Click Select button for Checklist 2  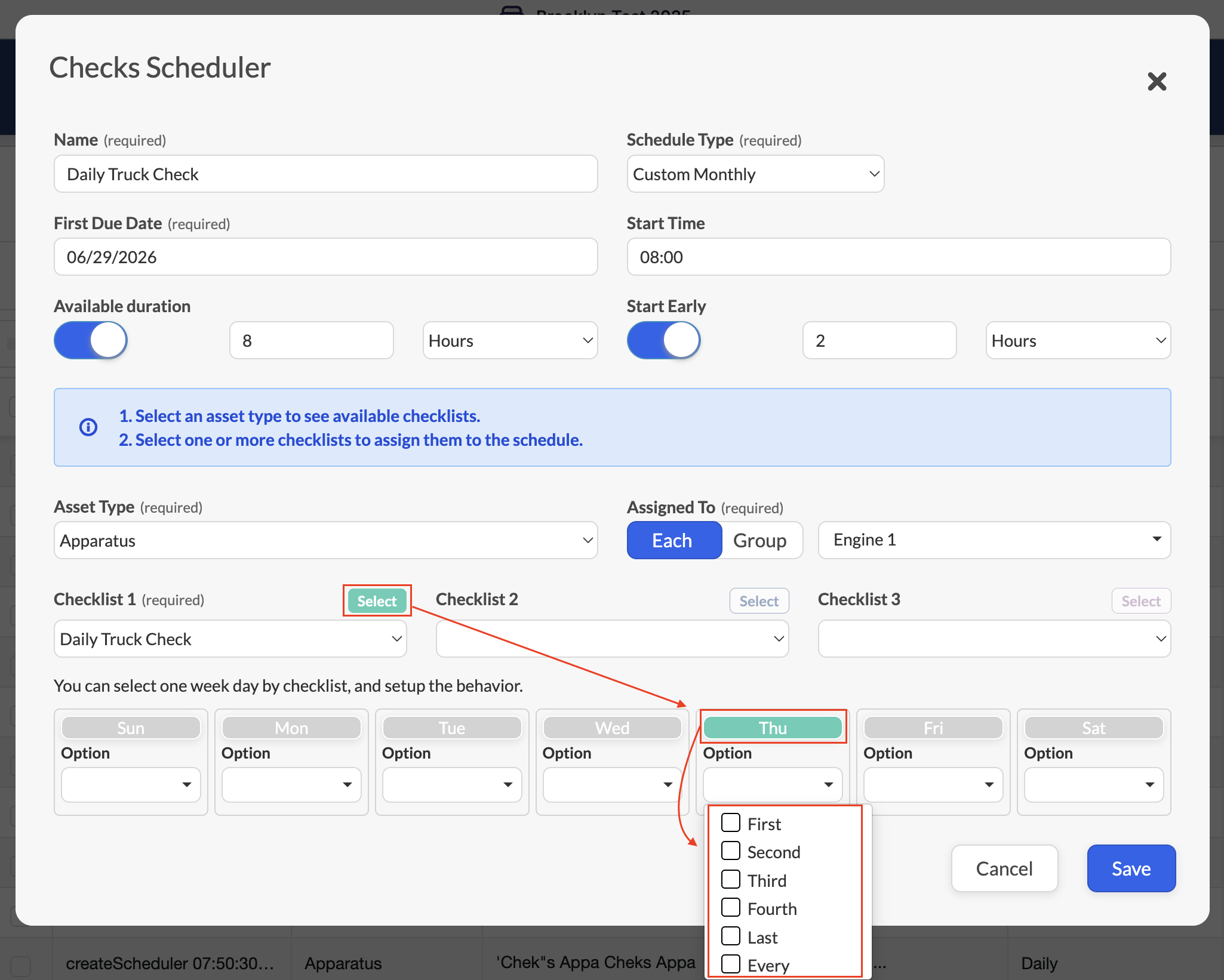pyautogui.click(x=759, y=600)
